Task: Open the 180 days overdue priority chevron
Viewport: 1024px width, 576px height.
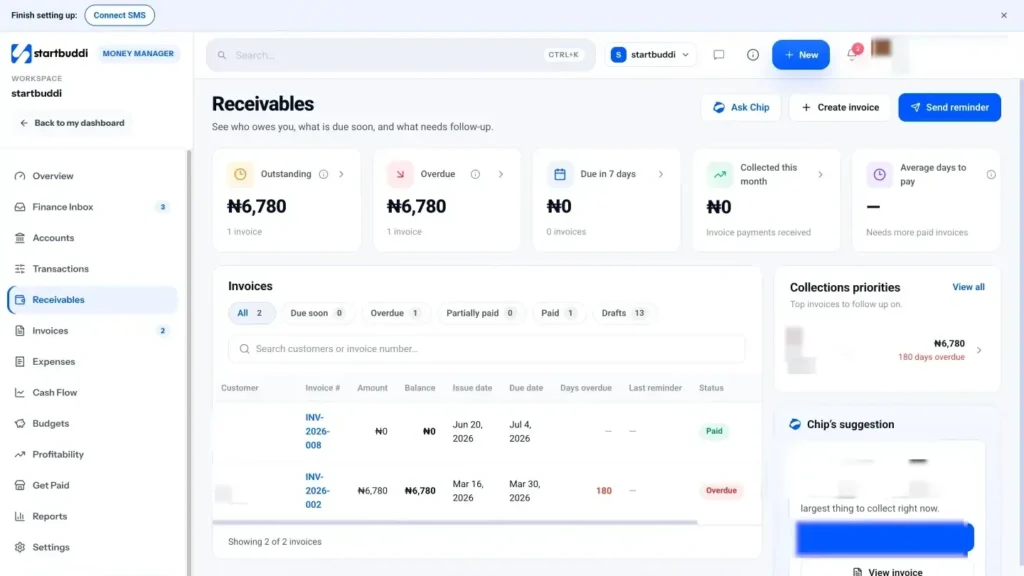Action: point(979,351)
